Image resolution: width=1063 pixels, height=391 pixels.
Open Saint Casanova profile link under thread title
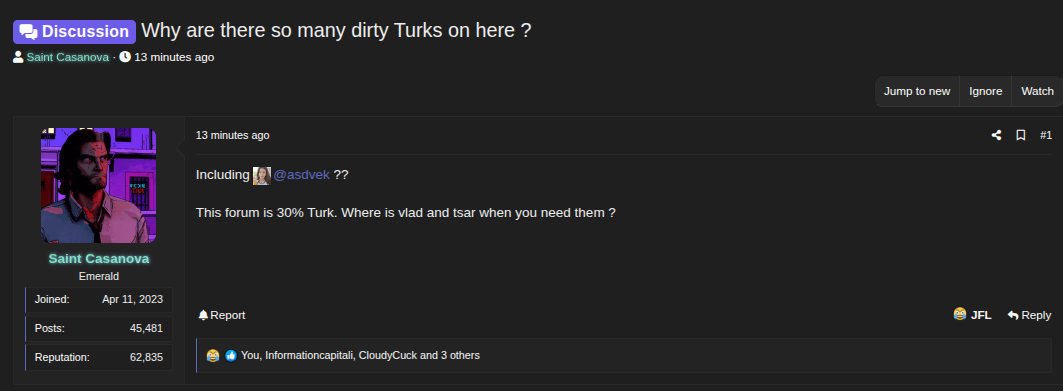(x=68, y=58)
